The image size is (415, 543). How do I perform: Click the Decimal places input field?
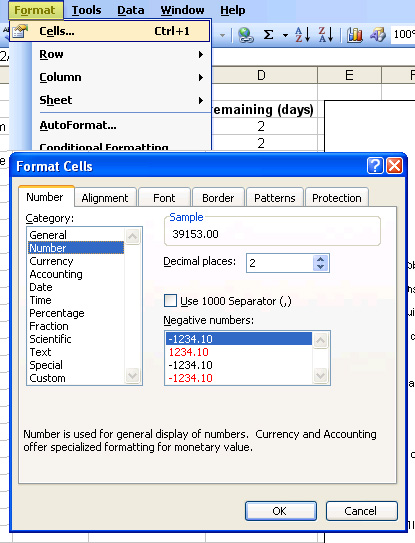coord(280,263)
